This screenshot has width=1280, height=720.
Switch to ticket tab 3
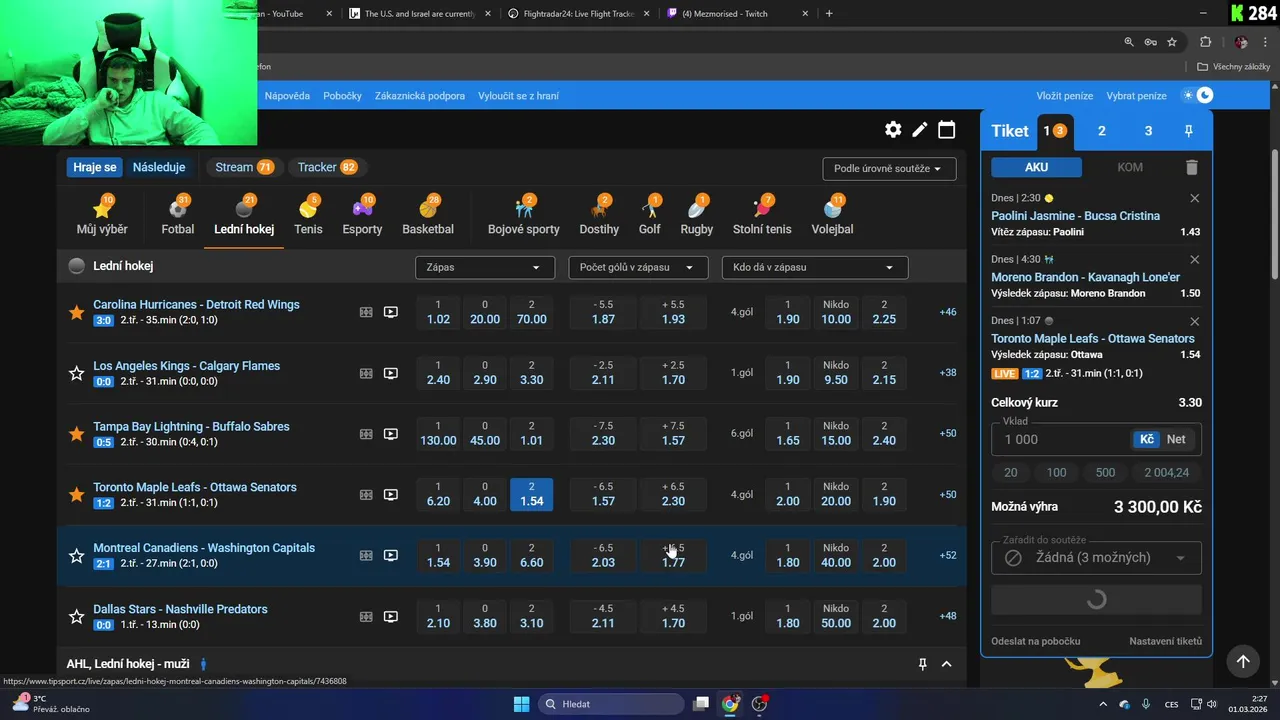[x=1148, y=131]
